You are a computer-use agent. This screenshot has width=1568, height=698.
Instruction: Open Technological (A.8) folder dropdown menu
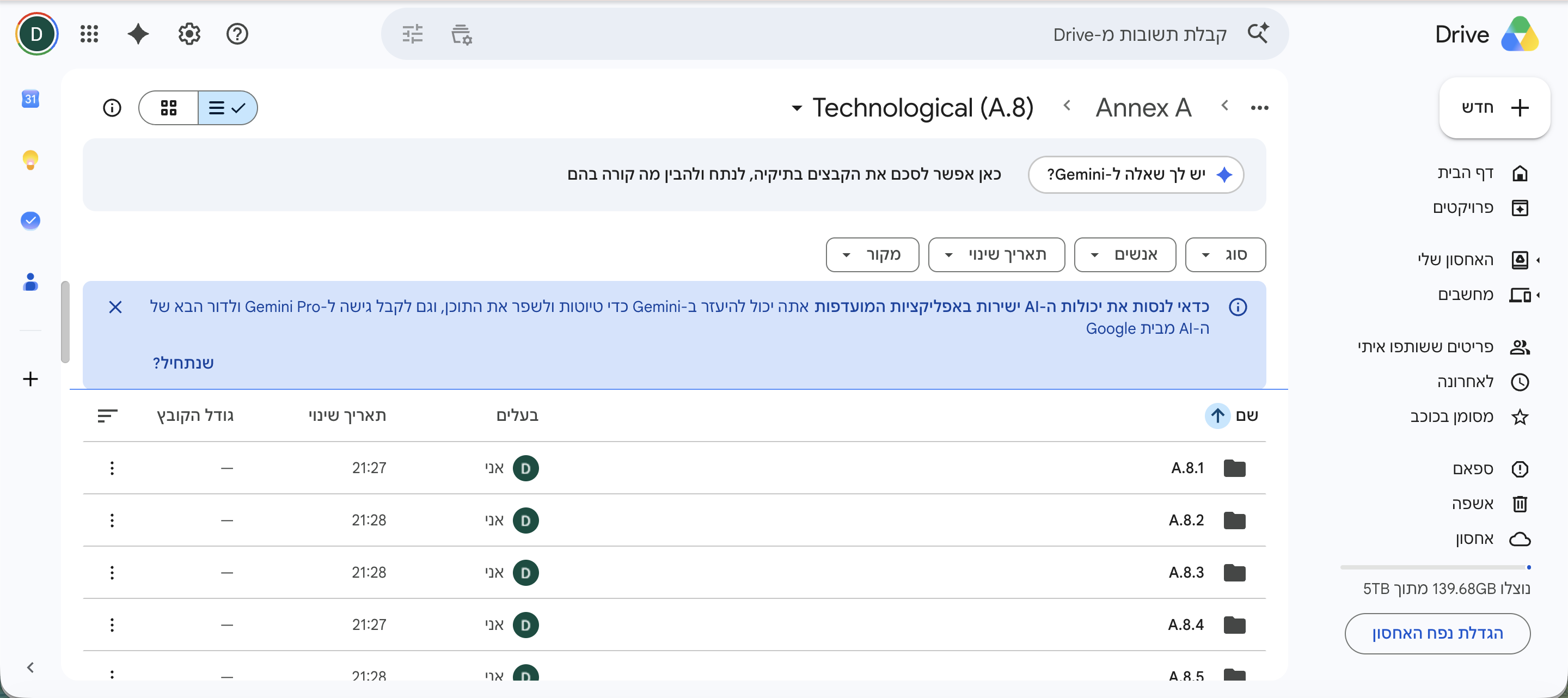(797, 109)
